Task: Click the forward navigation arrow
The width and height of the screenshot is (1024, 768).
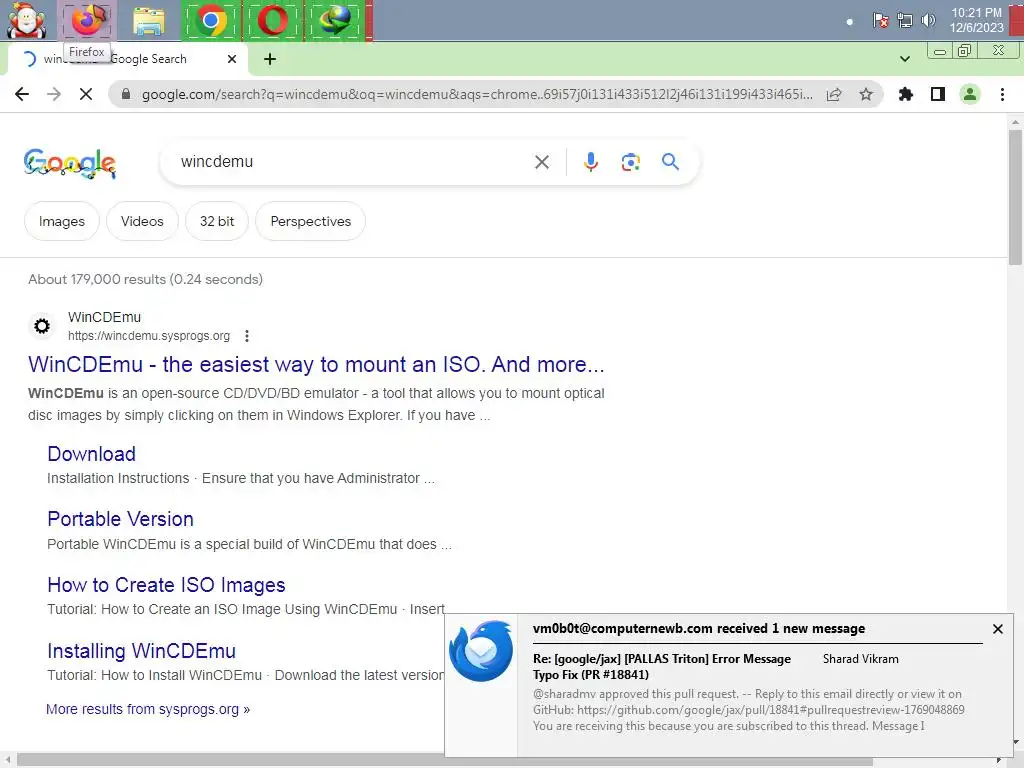Action: [x=54, y=95]
